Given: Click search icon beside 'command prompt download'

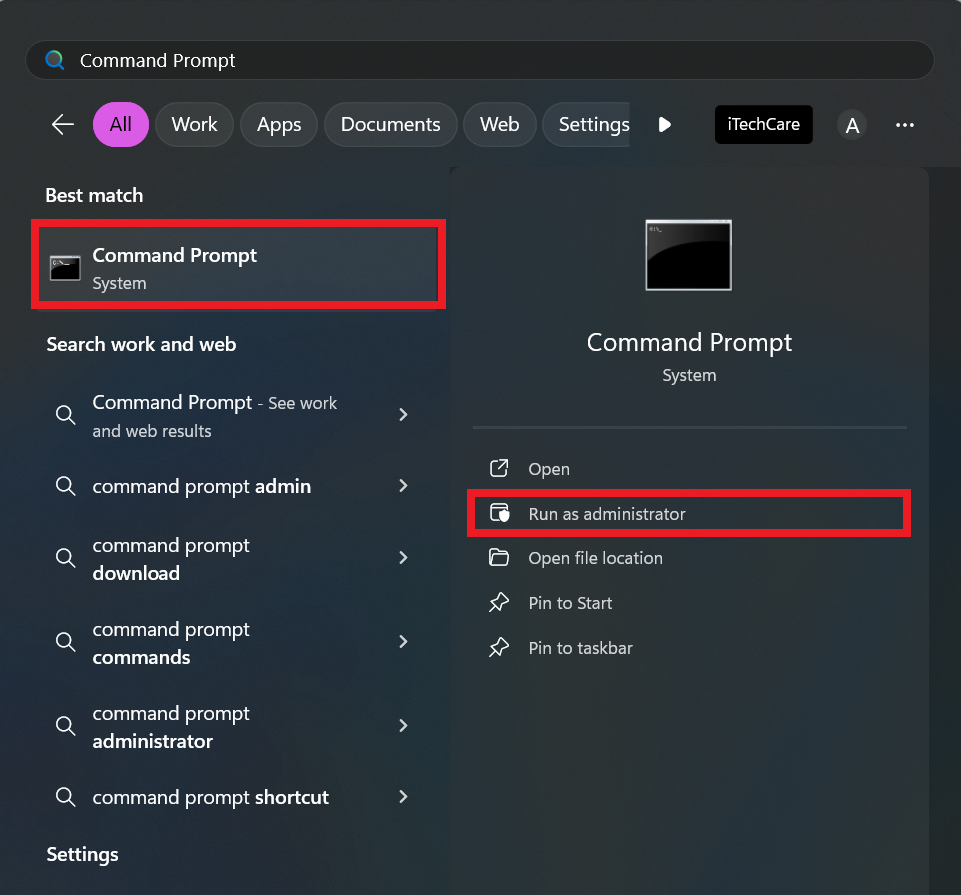Looking at the screenshot, I should 66,558.
